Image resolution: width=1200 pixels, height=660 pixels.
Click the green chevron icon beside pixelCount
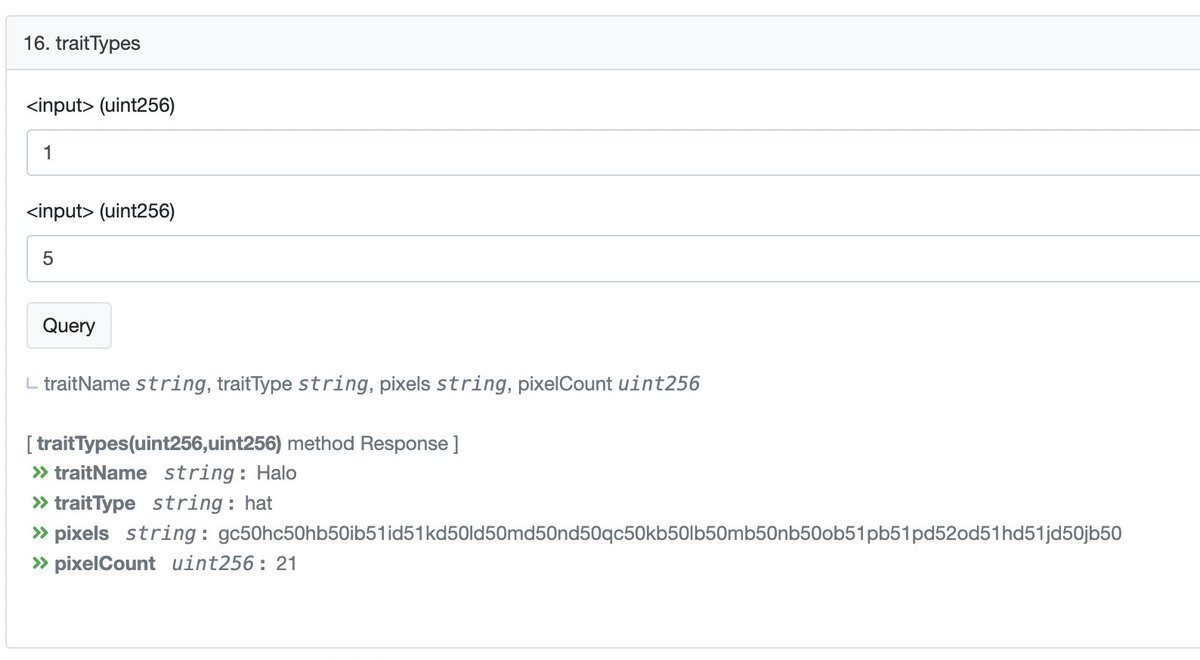click(40, 564)
